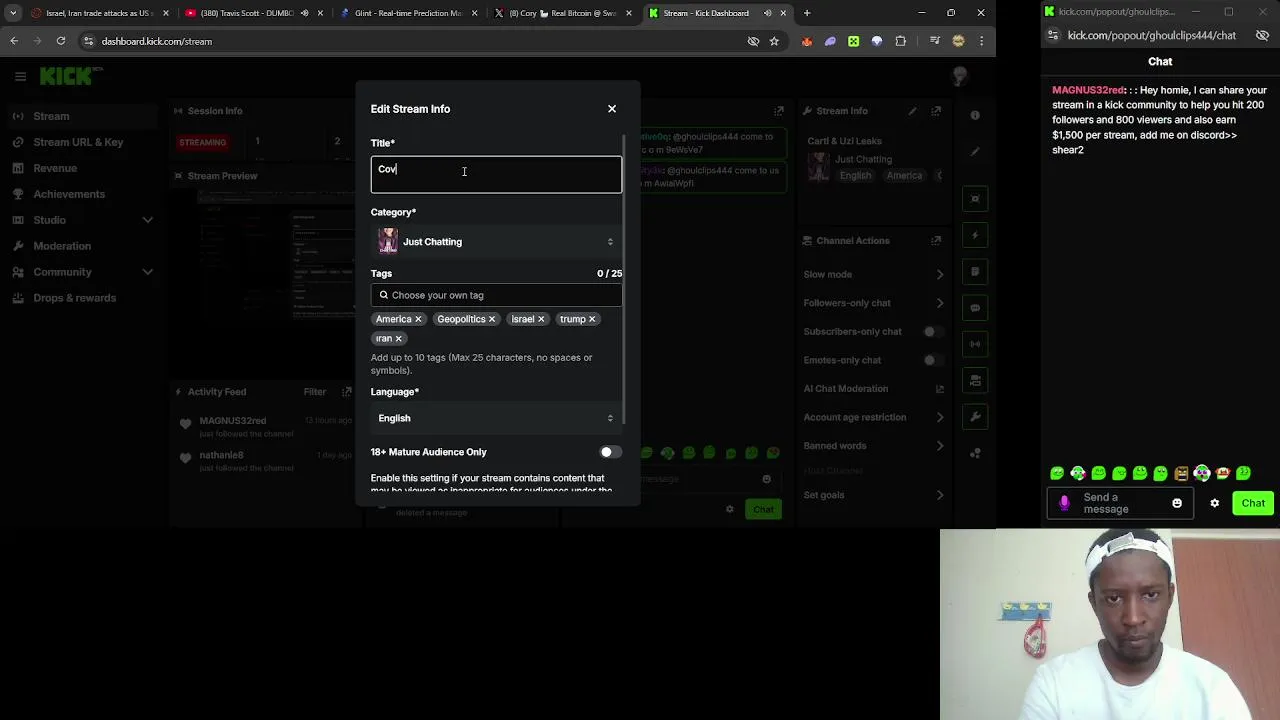This screenshot has width=1280, height=720.
Task: Bookmark this page with the star icon
Action: pos(774,41)
